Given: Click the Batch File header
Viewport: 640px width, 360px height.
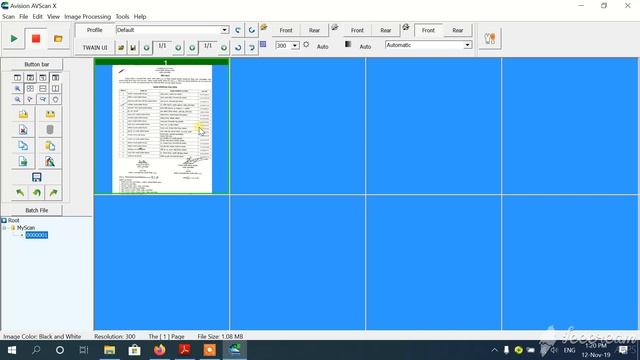Looking at the screenshot, I should click(x=37, y=210).
